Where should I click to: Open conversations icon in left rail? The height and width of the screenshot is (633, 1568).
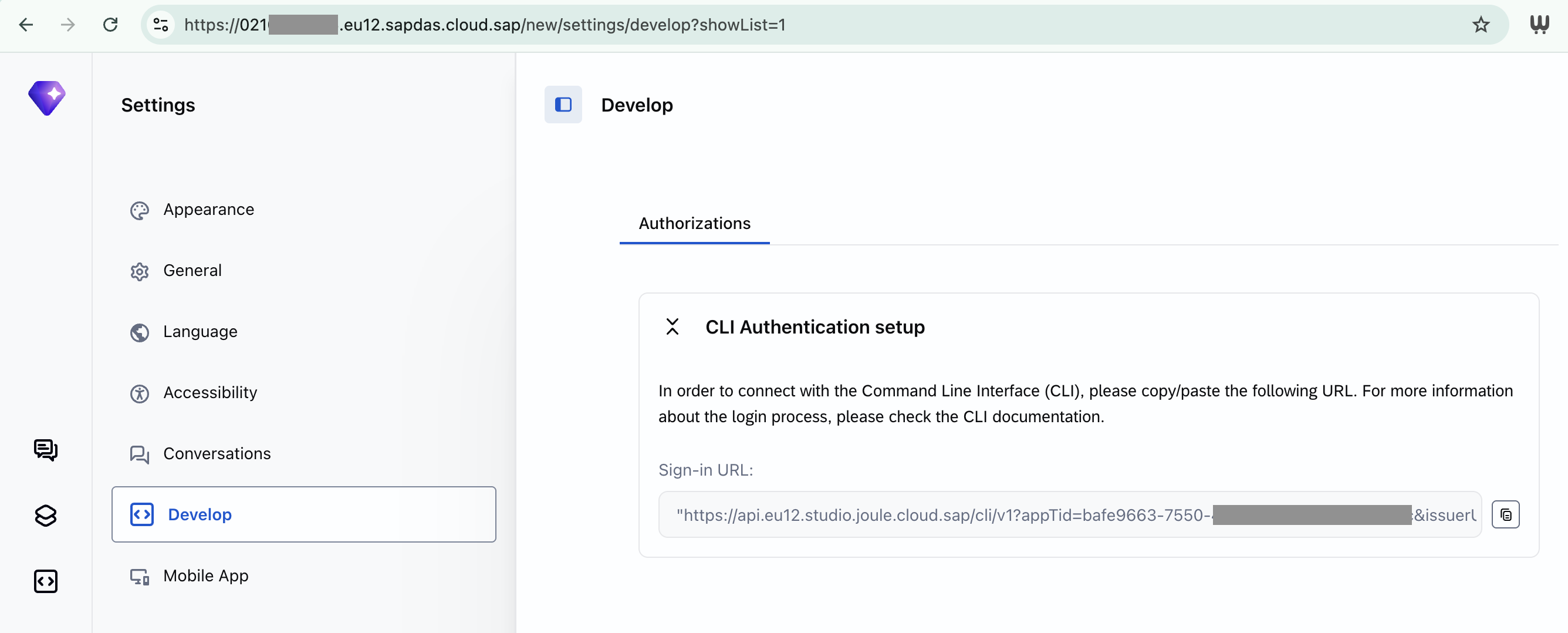pos(46,450)
